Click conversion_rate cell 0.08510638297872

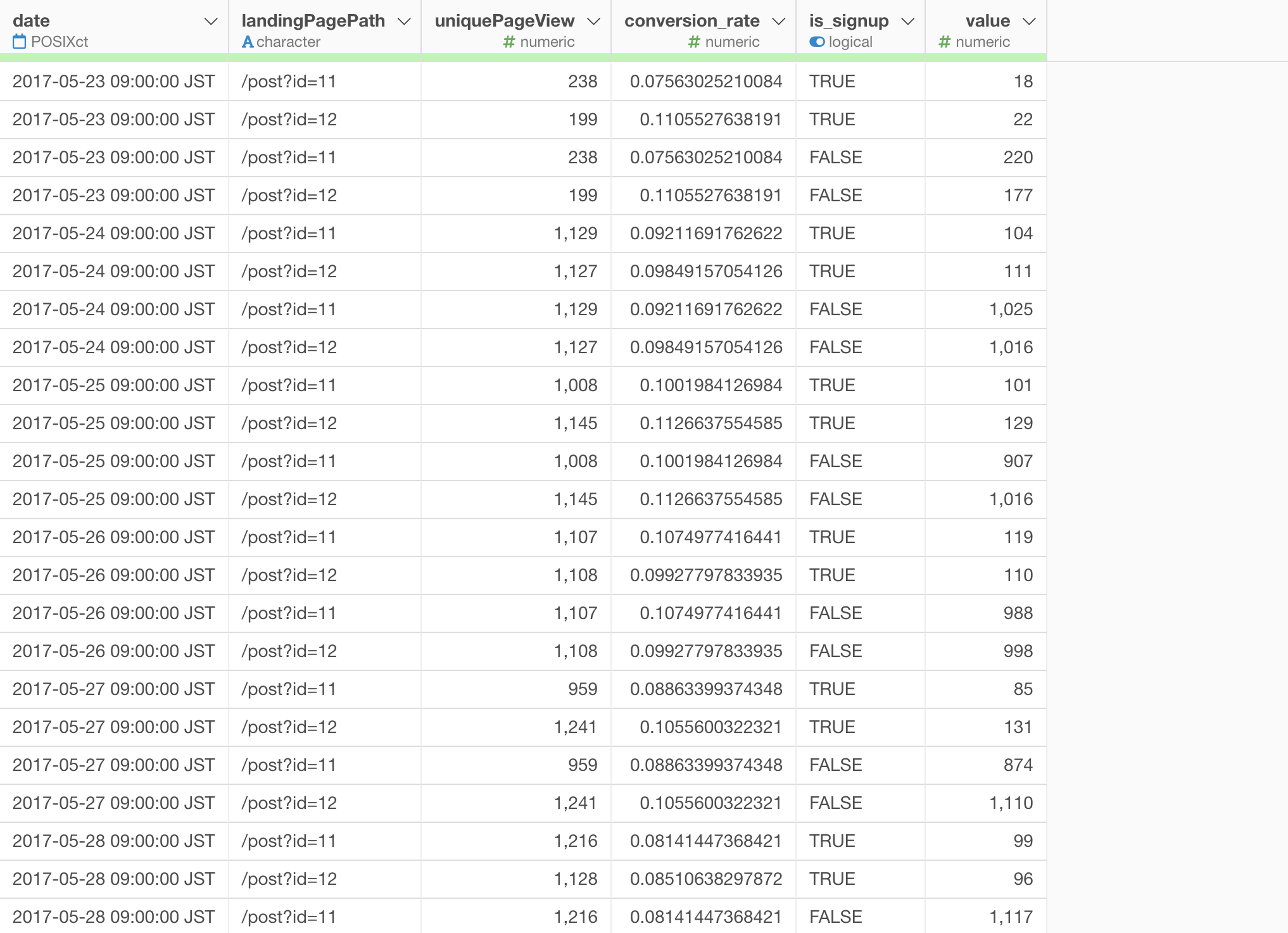tap(704, 879)
